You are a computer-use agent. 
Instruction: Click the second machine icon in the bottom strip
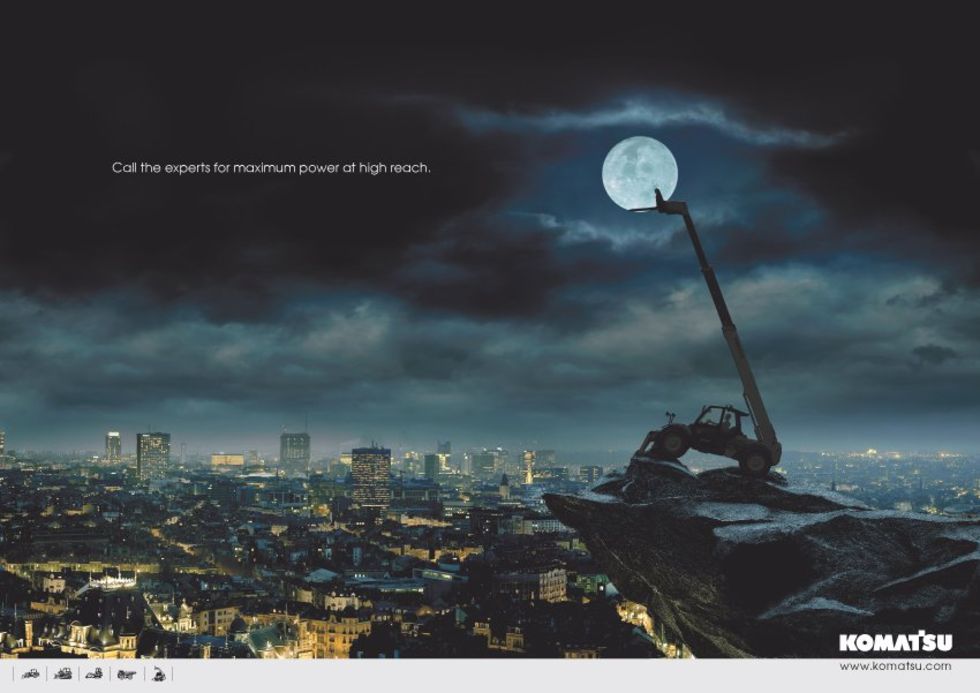point(62,674)
